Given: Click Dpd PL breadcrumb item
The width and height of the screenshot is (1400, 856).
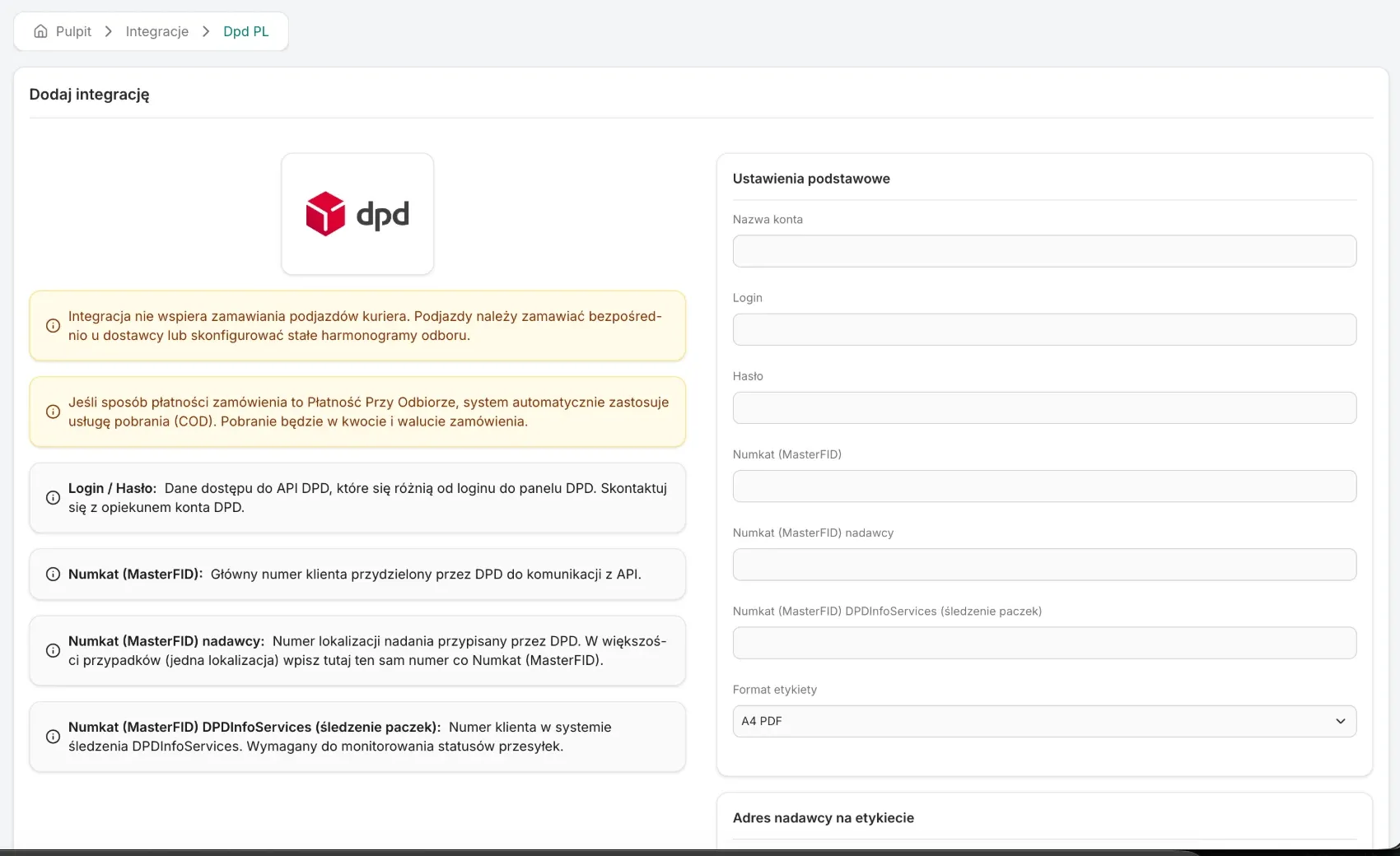Looking at the screenshot, I should click(246, 31).
